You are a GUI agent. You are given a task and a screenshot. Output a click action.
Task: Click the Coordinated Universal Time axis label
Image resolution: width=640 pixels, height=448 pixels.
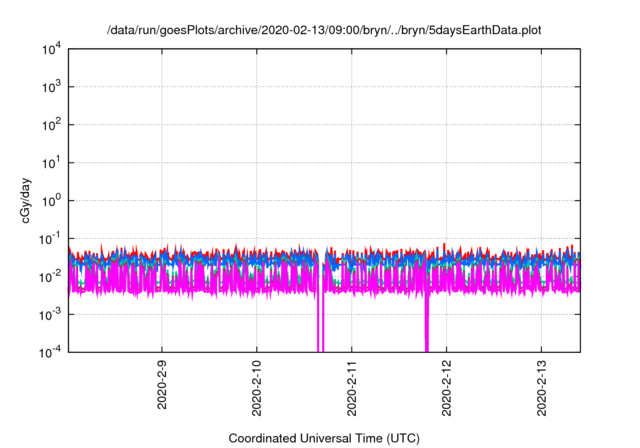[324, 438]
